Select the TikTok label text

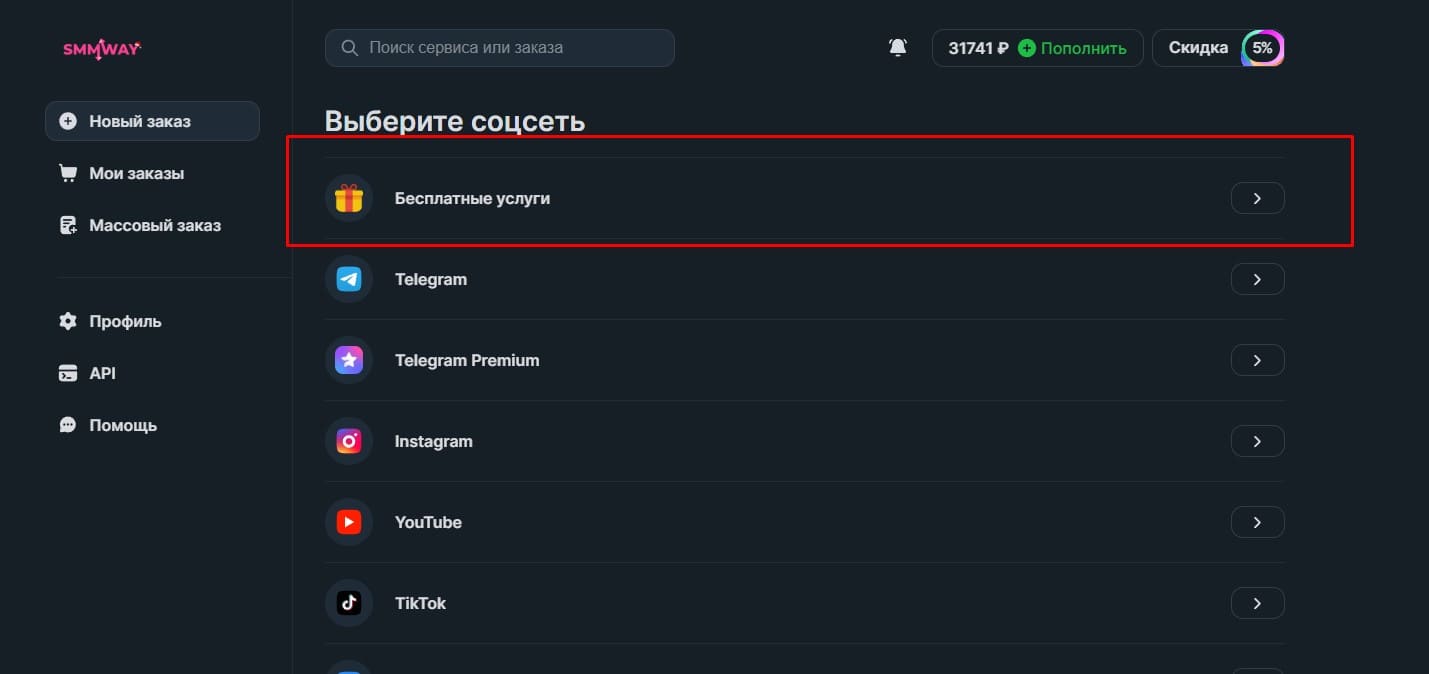(420, 603)
